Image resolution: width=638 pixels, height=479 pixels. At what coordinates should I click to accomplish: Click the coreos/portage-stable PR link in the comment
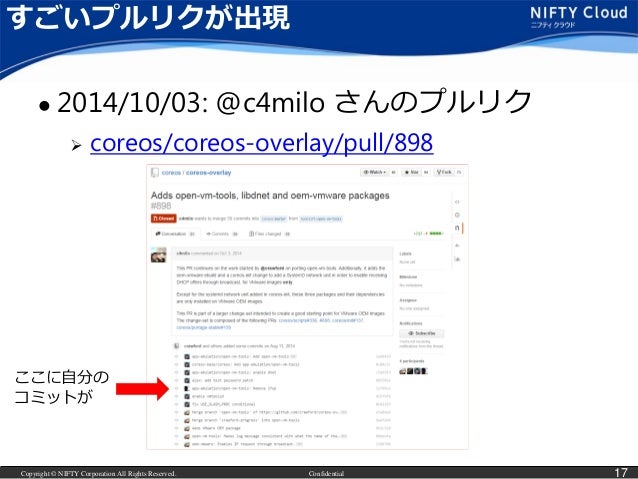coord(203,328)
